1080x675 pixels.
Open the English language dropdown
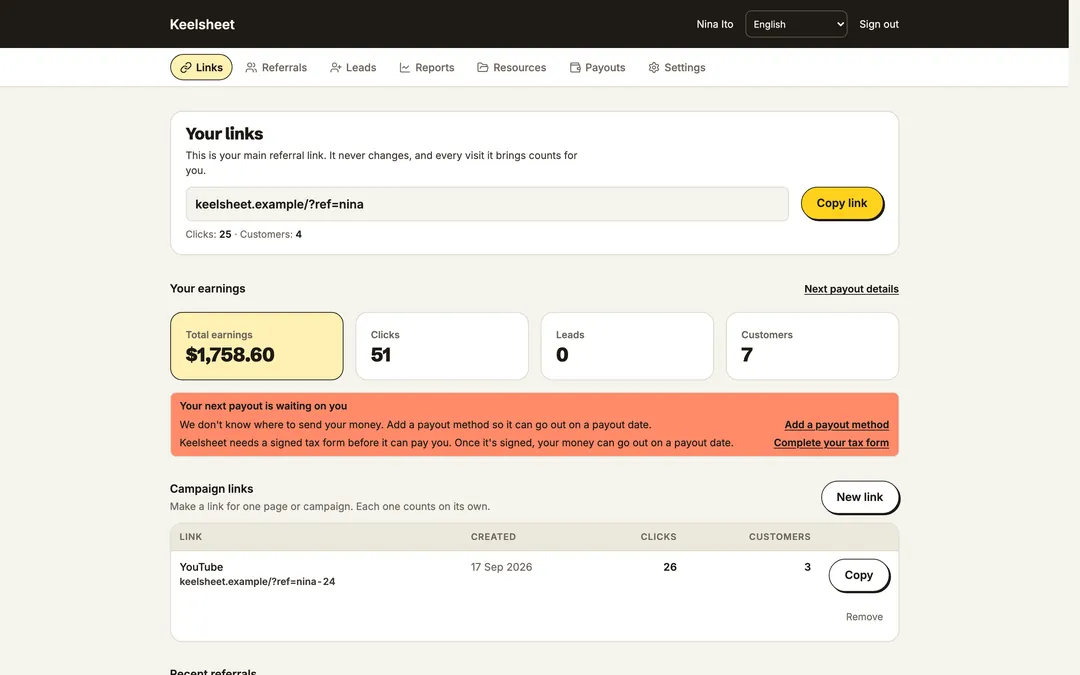coord(796,24)
